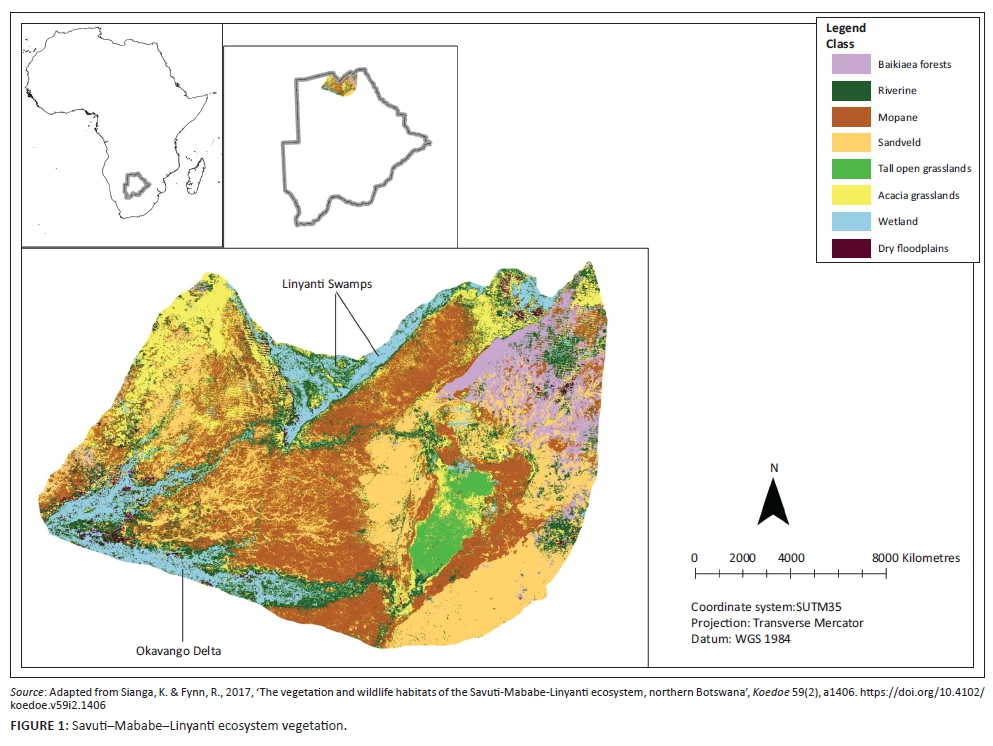Click the Okavango Delta map label
Viewport: 993px width, 746px height.
(x=179, y=651)
